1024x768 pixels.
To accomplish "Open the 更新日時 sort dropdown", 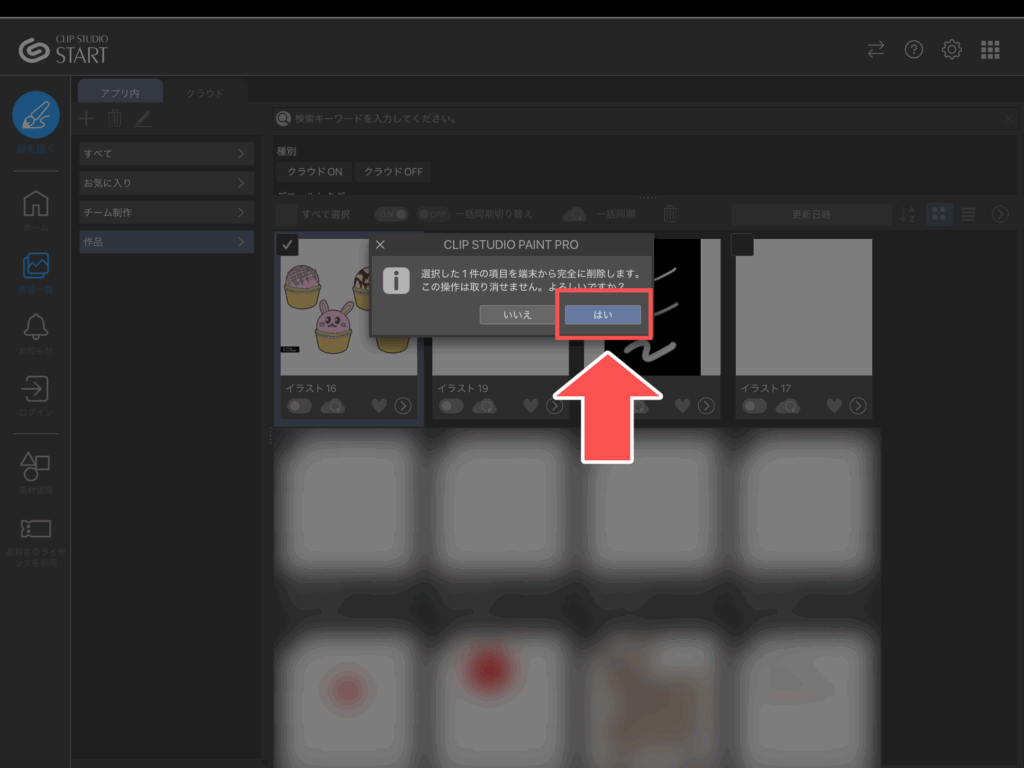I will [x=810, y=214].
